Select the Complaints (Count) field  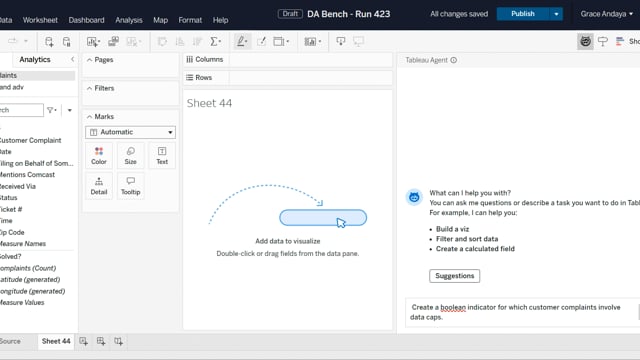click(x=28, y=268)
